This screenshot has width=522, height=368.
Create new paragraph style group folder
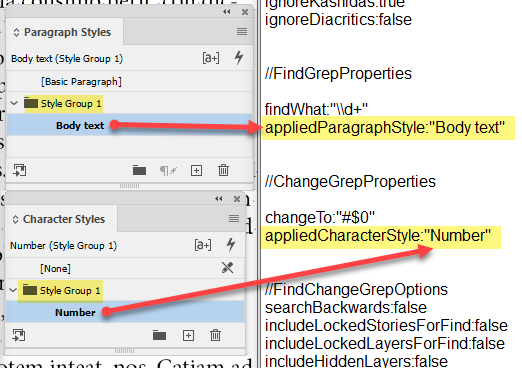[x=139, y=171]
